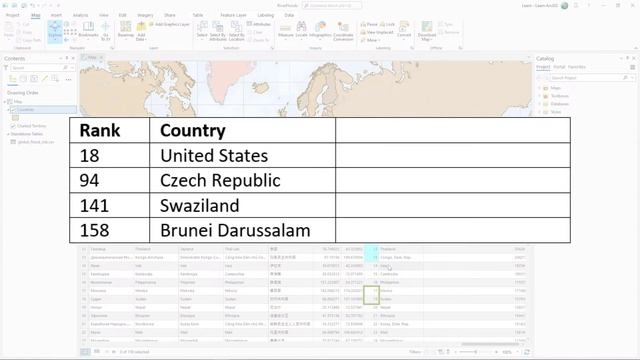Open more Contents list options (ellipsis)
The width and height of the screenshot is (640, 360).
tap(69, 79)
